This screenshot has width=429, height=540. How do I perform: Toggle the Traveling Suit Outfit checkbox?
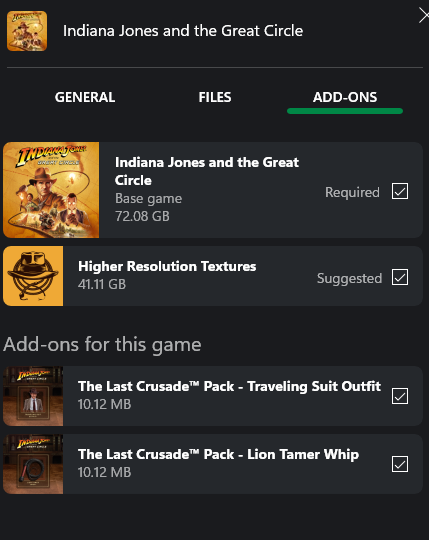tap(400, 396)
